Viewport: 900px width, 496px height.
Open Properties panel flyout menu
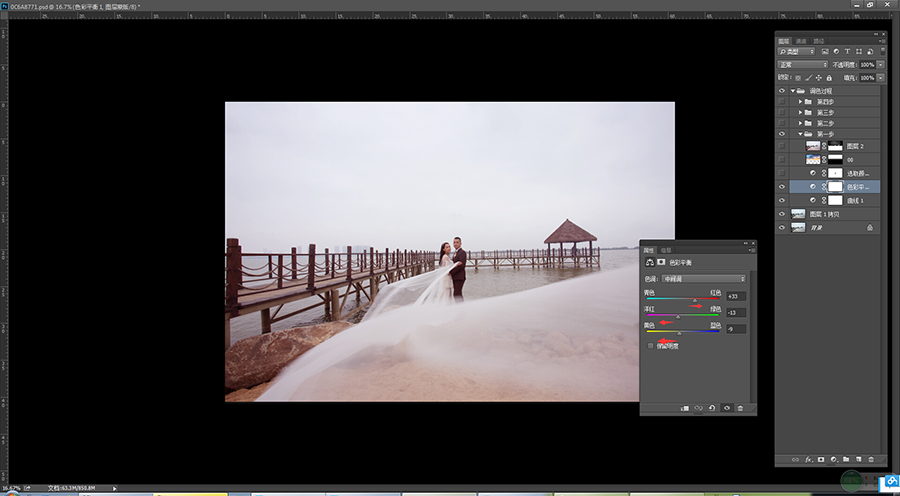[751, 250]
